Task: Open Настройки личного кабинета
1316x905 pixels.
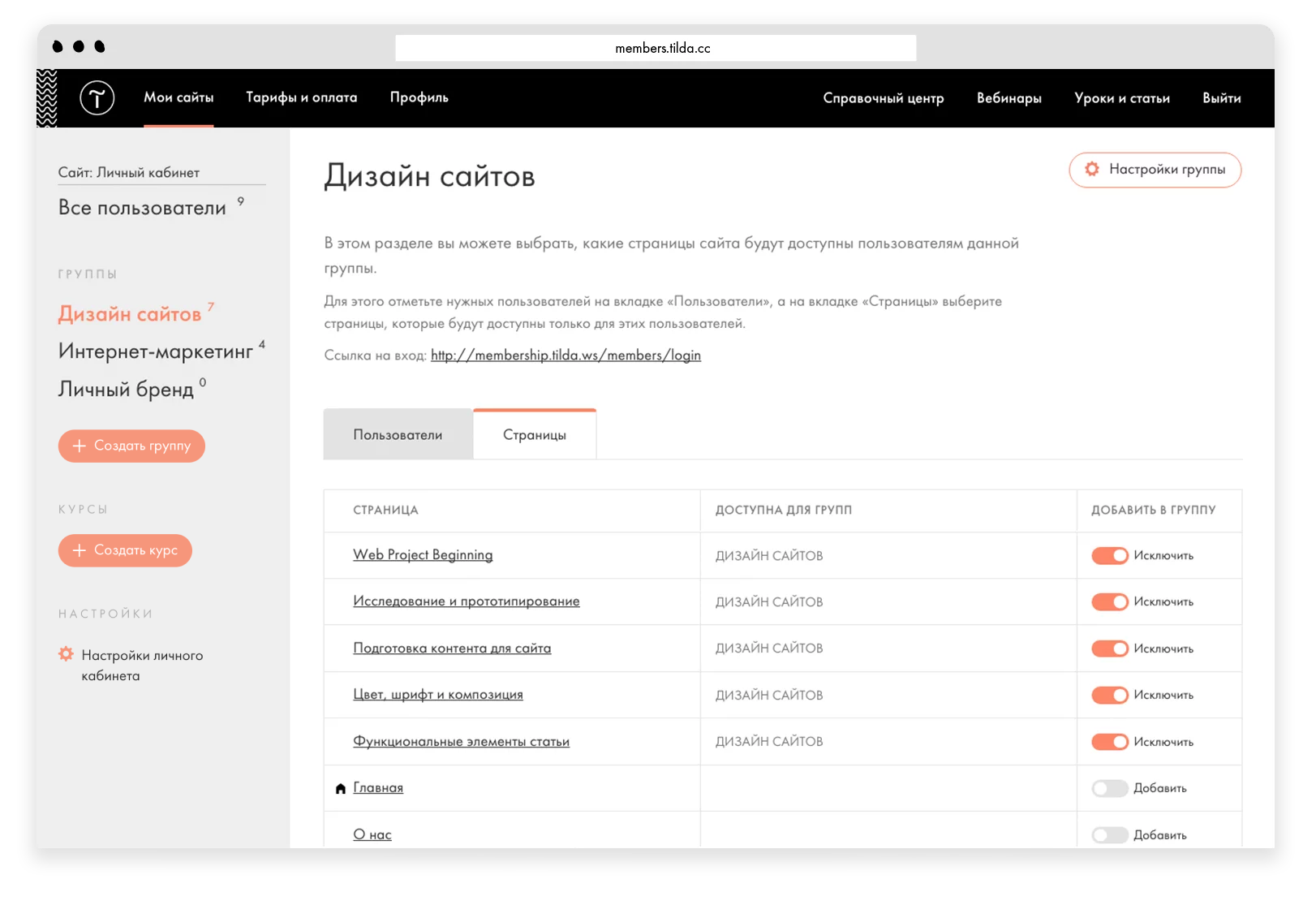Action: click(142, 666)
